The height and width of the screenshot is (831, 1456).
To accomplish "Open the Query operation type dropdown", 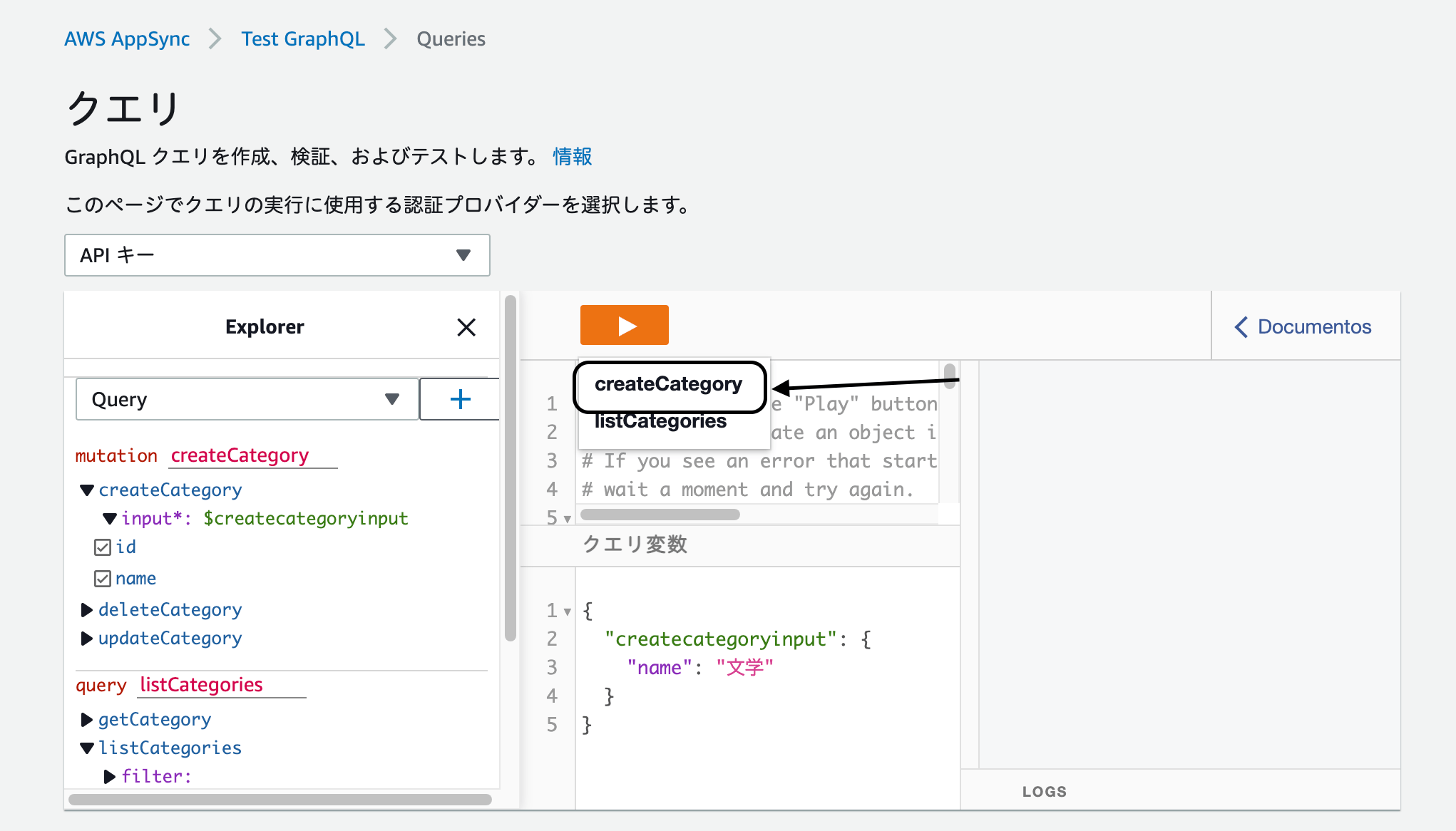I will click(247, 399).
